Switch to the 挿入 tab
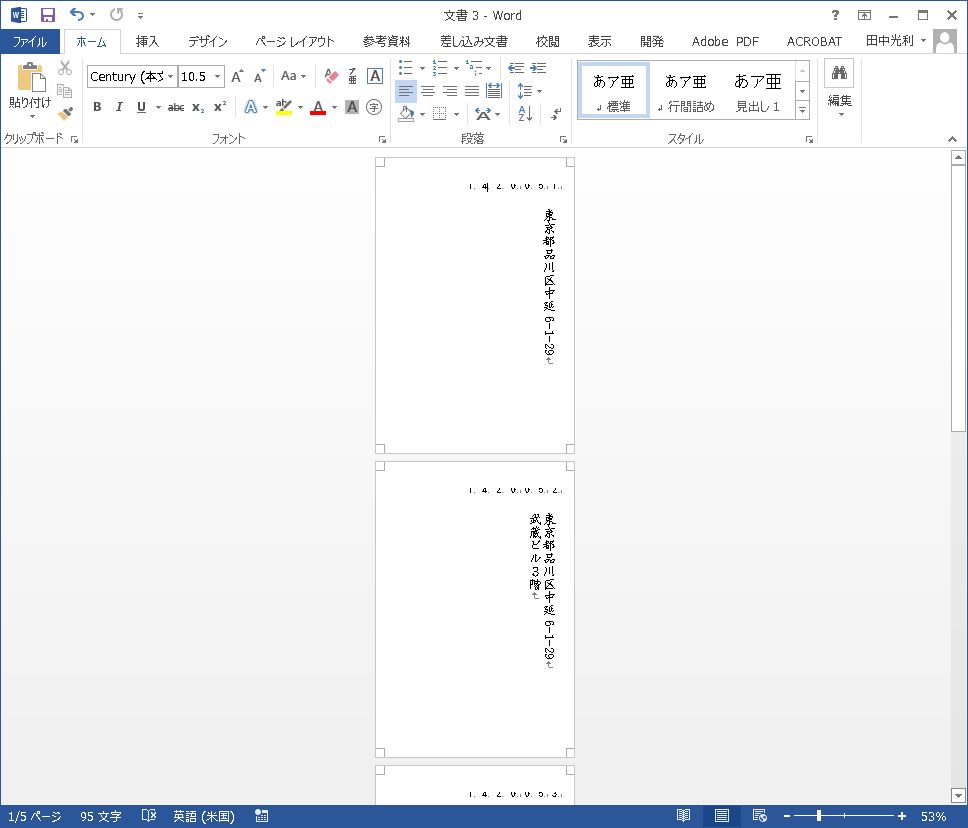 click(147, 41)
